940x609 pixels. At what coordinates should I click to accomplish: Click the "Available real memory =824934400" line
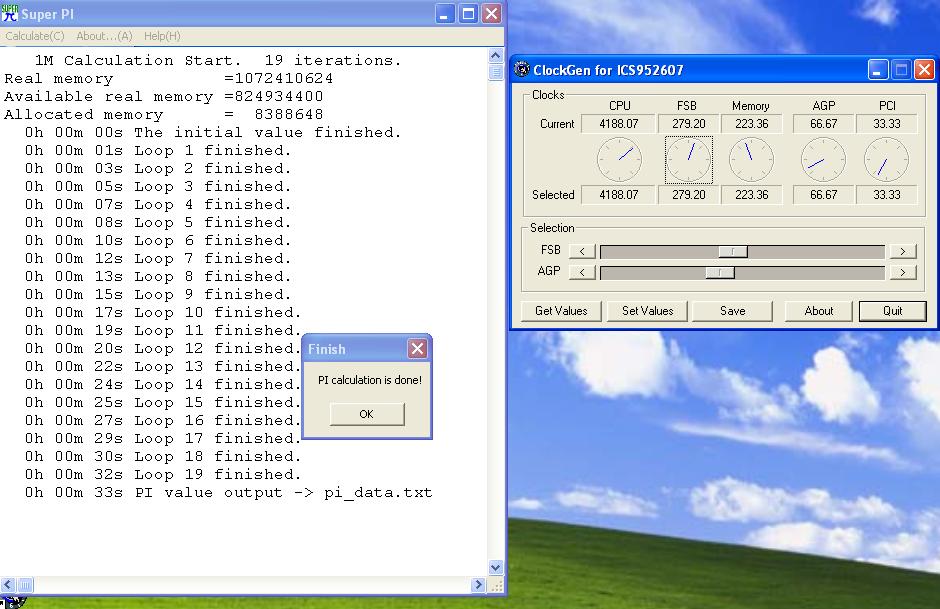click(164, 97)
